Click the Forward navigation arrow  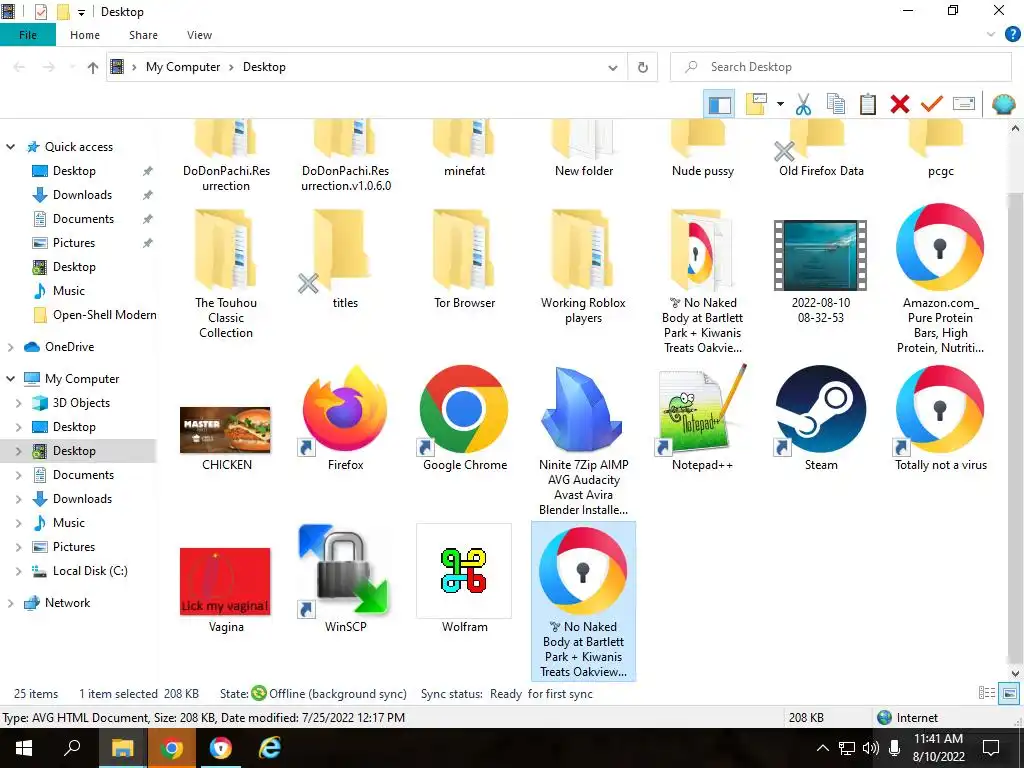[x=49, y=67]
